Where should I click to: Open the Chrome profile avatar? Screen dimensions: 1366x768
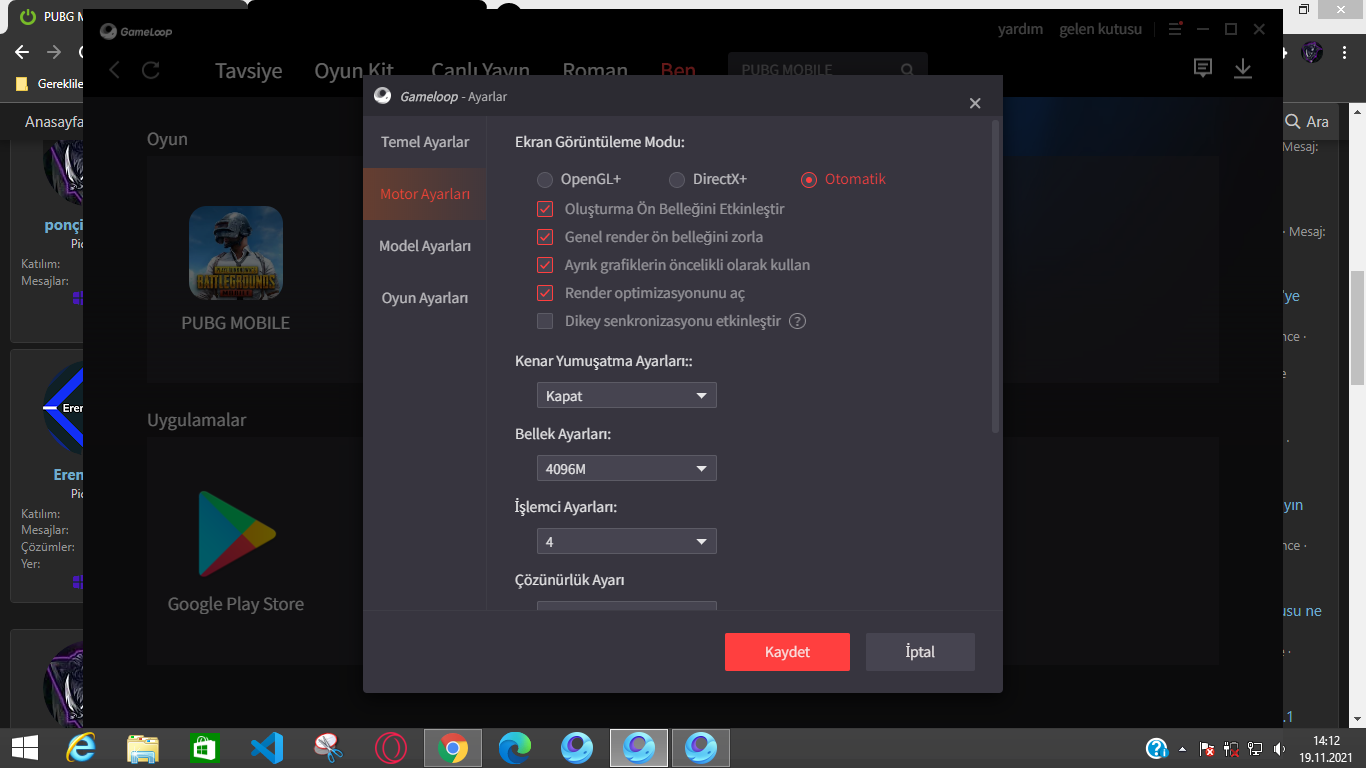[x=1312, y=52]
